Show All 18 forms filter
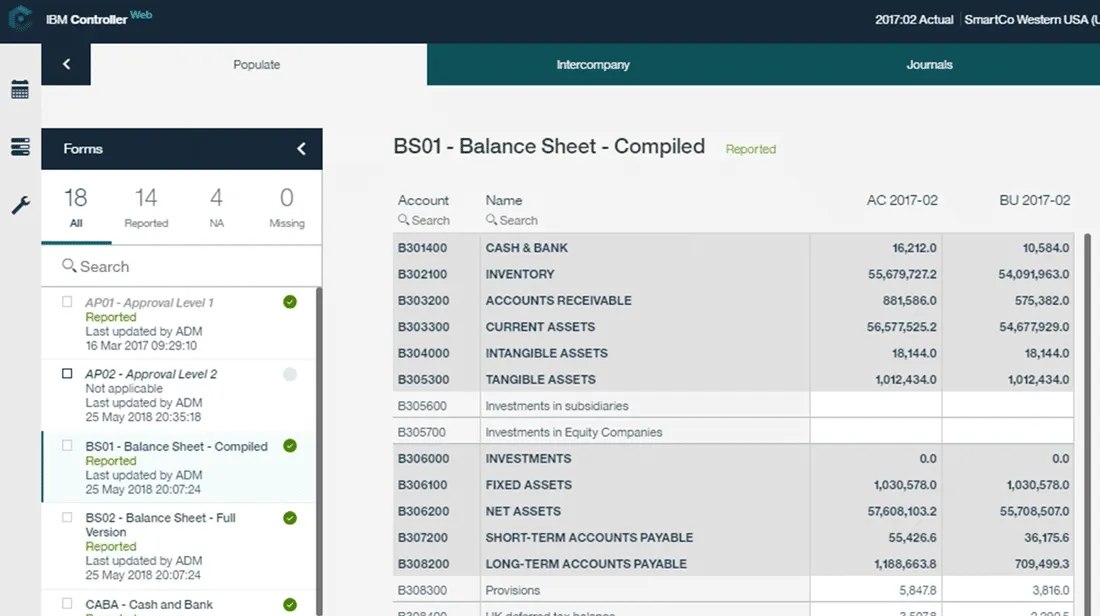The height and width of the screenshot is (616, 1100). (x=76, y=208)
